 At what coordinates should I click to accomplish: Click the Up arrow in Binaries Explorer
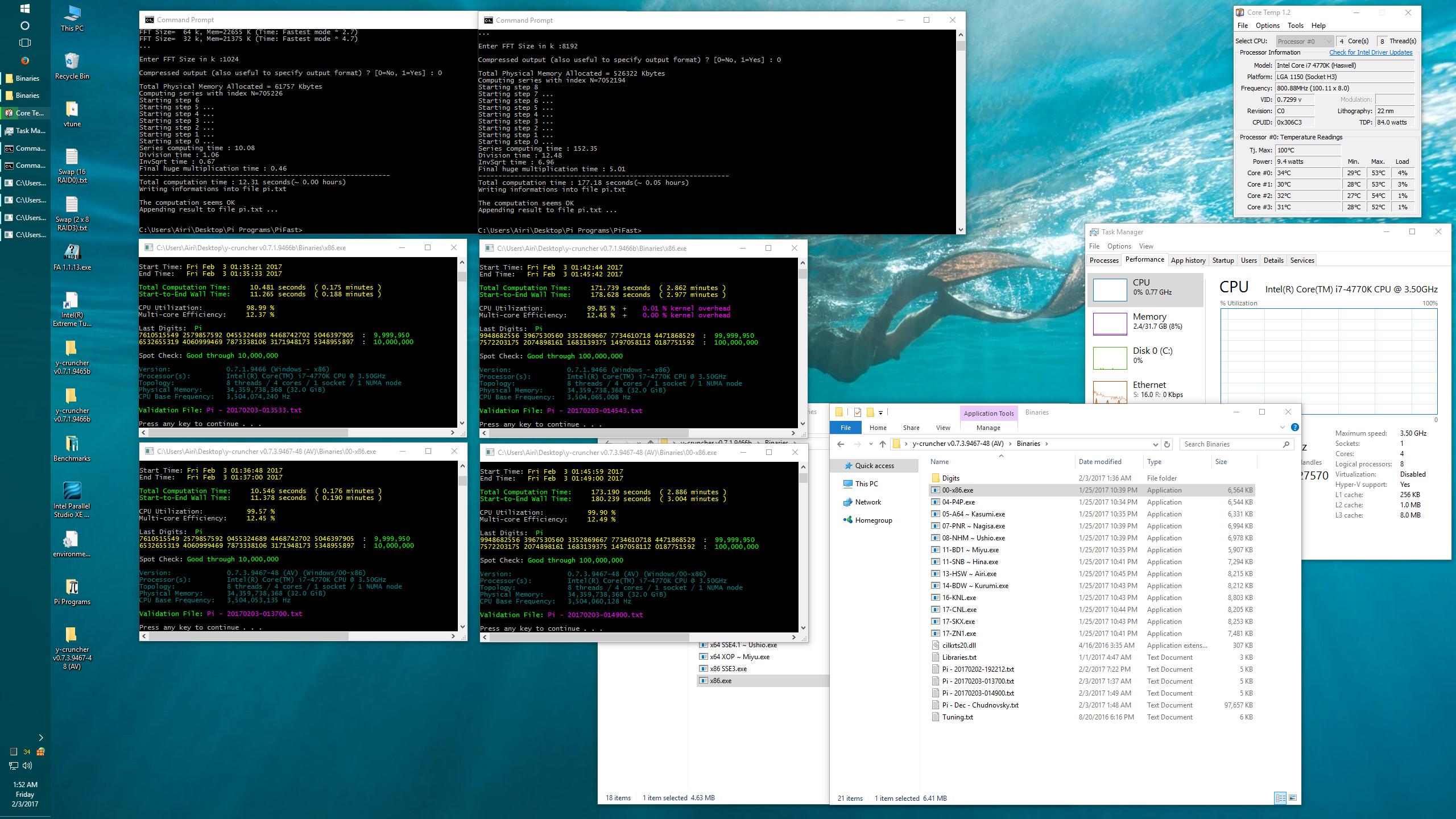[882, 444]
